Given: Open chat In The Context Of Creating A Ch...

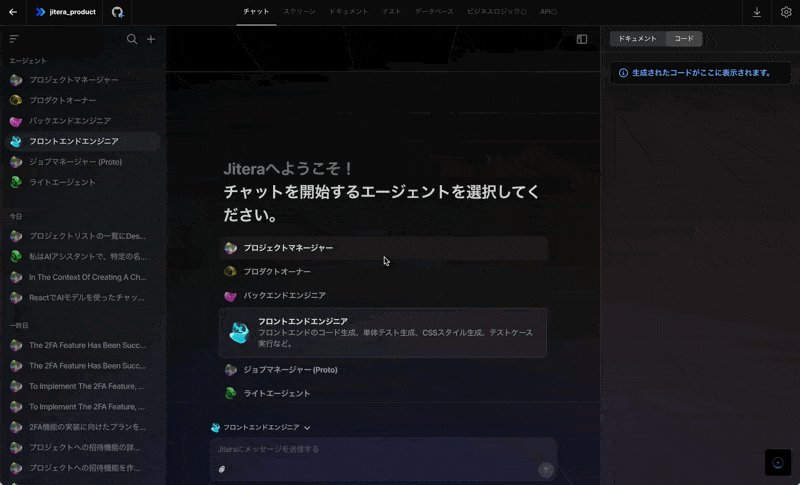Looking at the screenshot, I should pyautogui.click(x=83, y=277).
